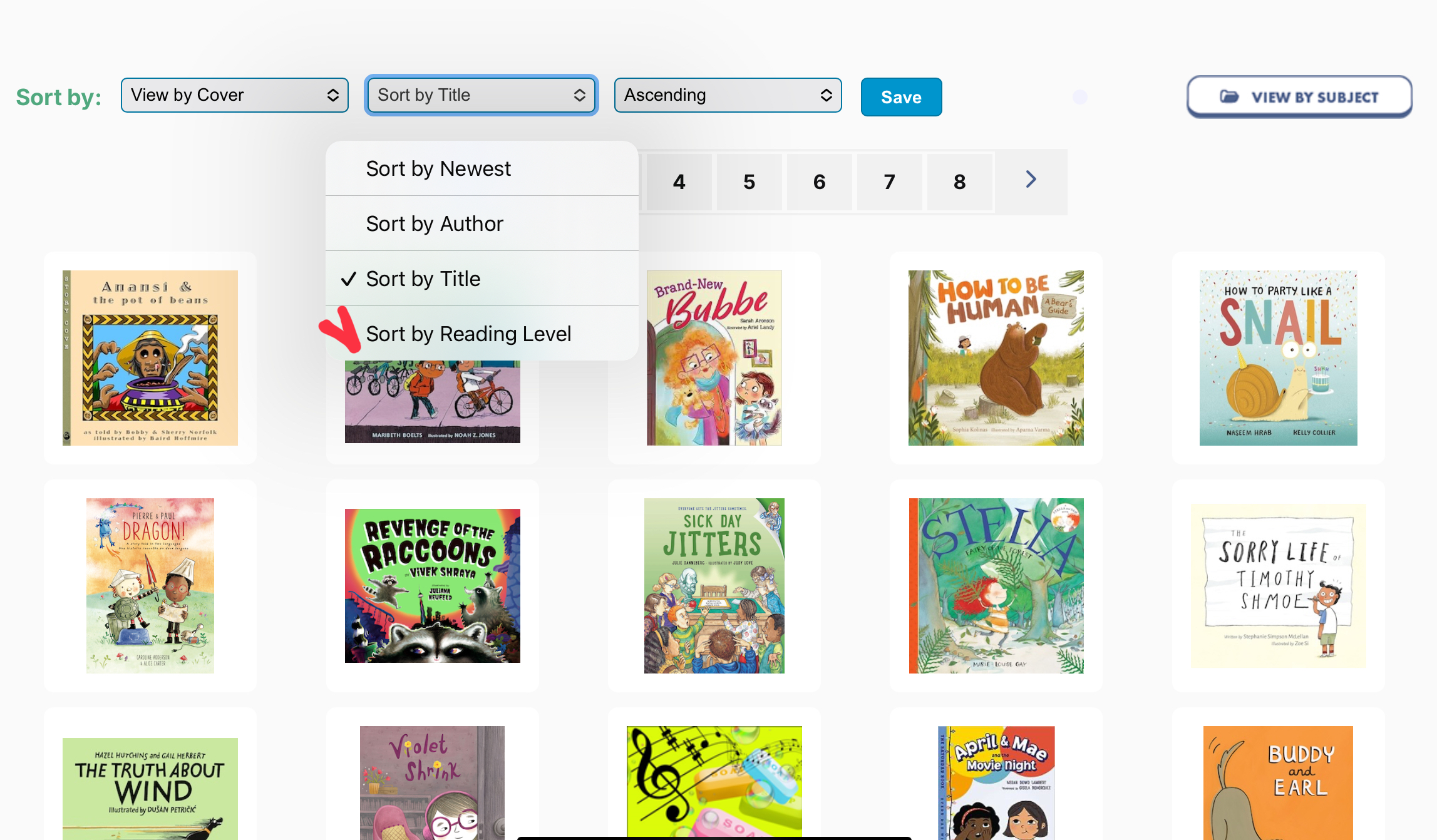Select Sort by Newest option
This screenshot has width=1437, height=840.
pyautogui.click(x=482, y=168)
